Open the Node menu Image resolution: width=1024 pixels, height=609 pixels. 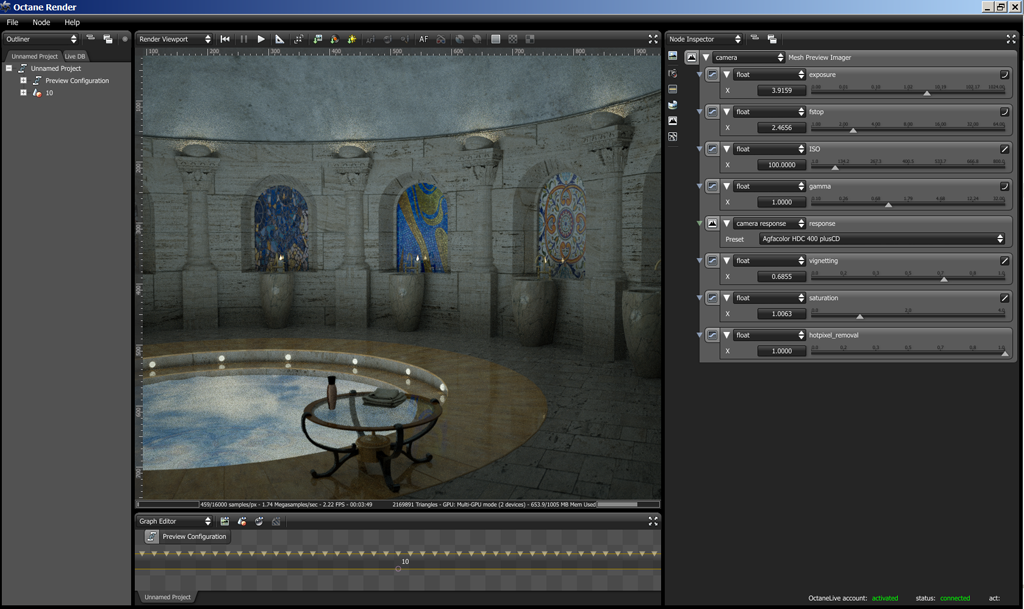[41, 22]
